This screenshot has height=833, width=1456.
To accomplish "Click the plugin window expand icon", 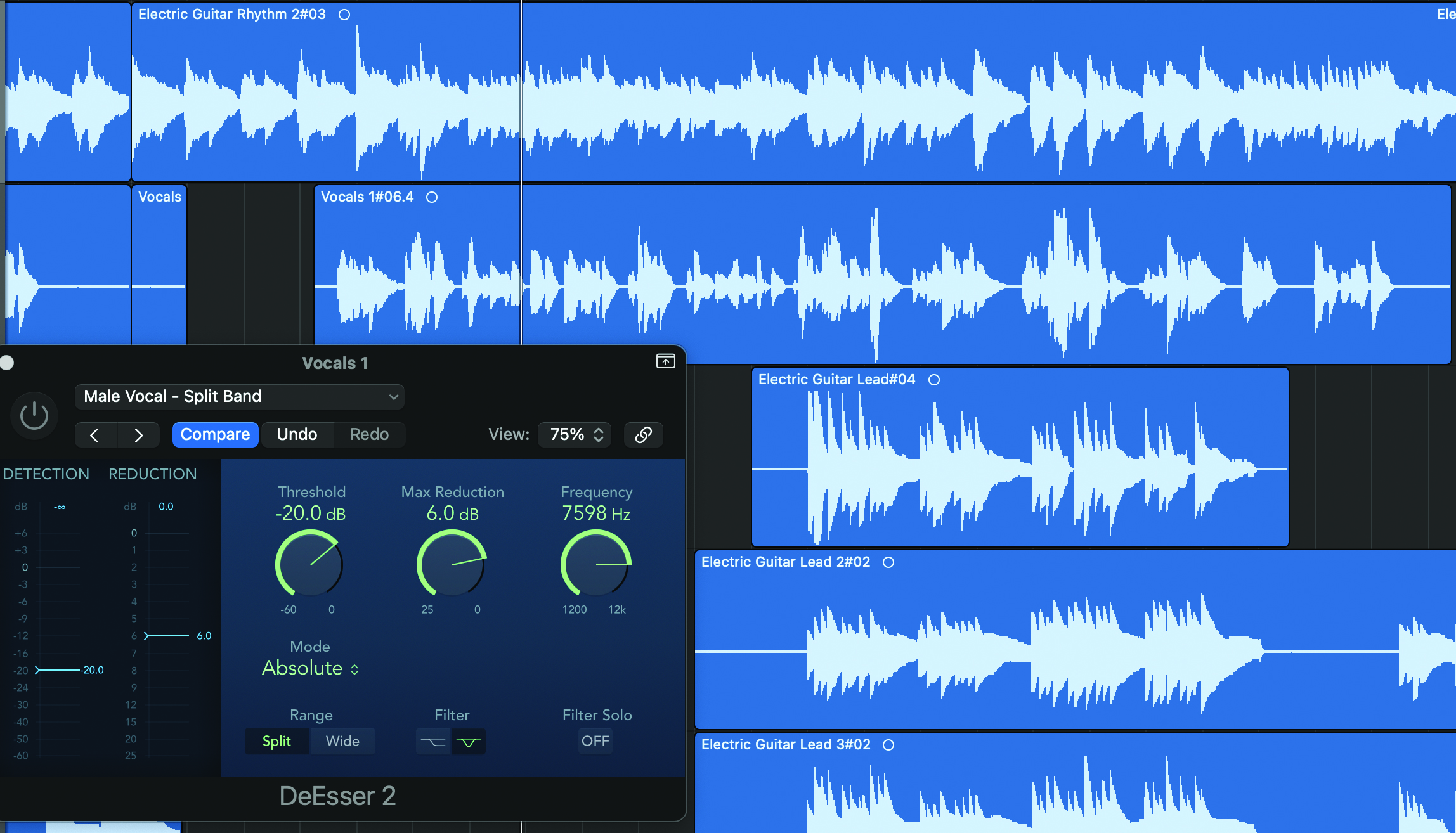I will pyautogui.click(x=665, y=361).
